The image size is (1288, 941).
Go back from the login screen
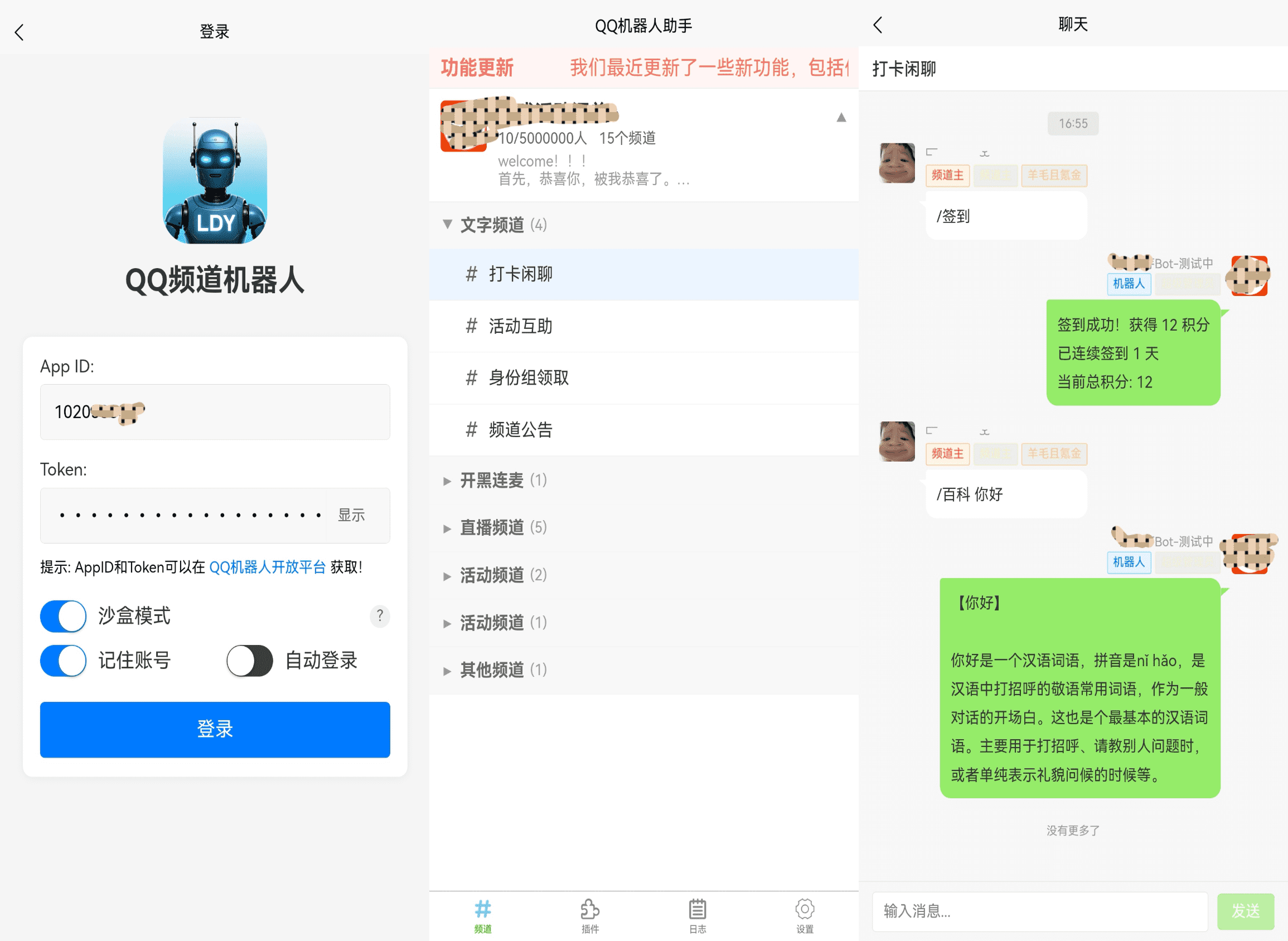[x=20, y=32]
